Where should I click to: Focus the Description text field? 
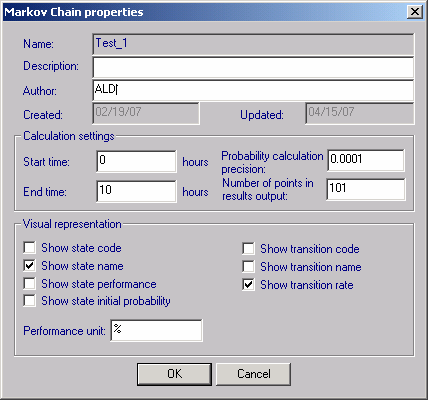pos(253,67)
